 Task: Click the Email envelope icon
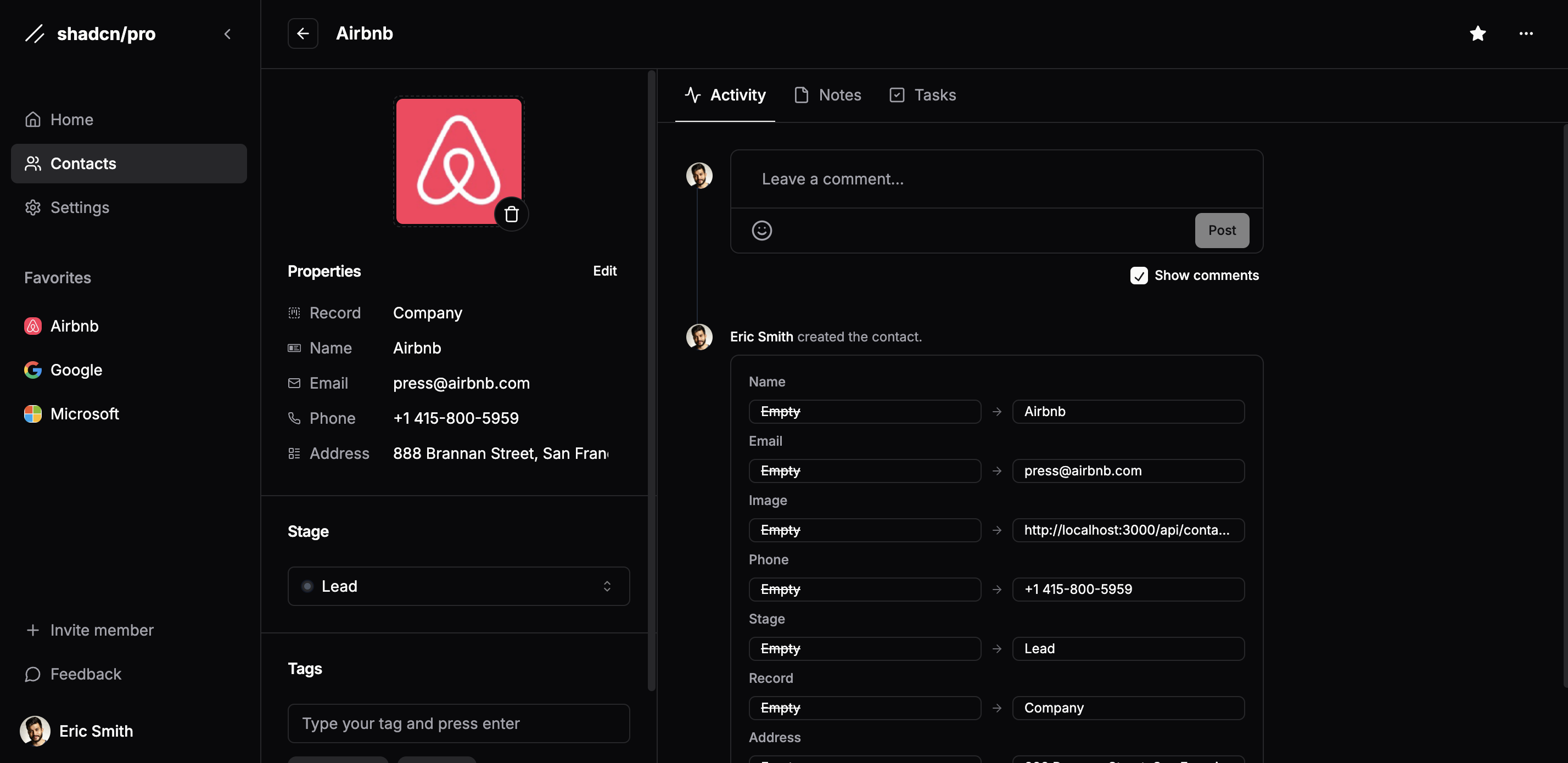(294, 383)
